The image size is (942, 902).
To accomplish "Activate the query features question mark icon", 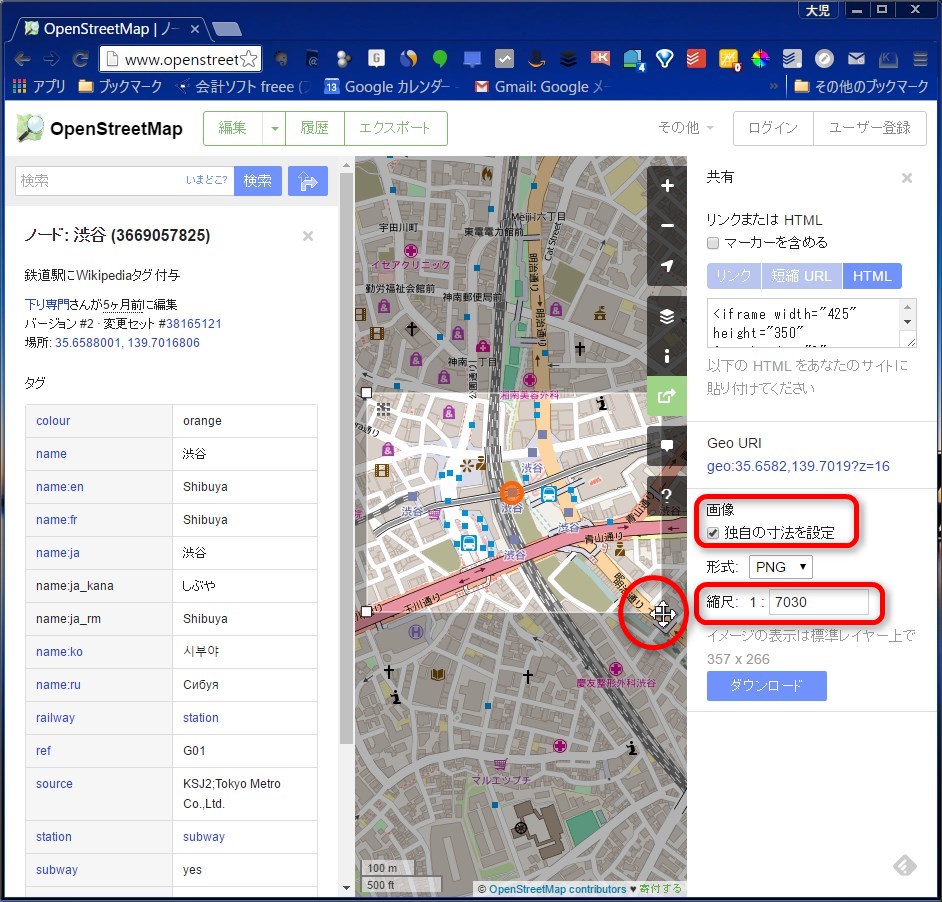I will [667, 495].
